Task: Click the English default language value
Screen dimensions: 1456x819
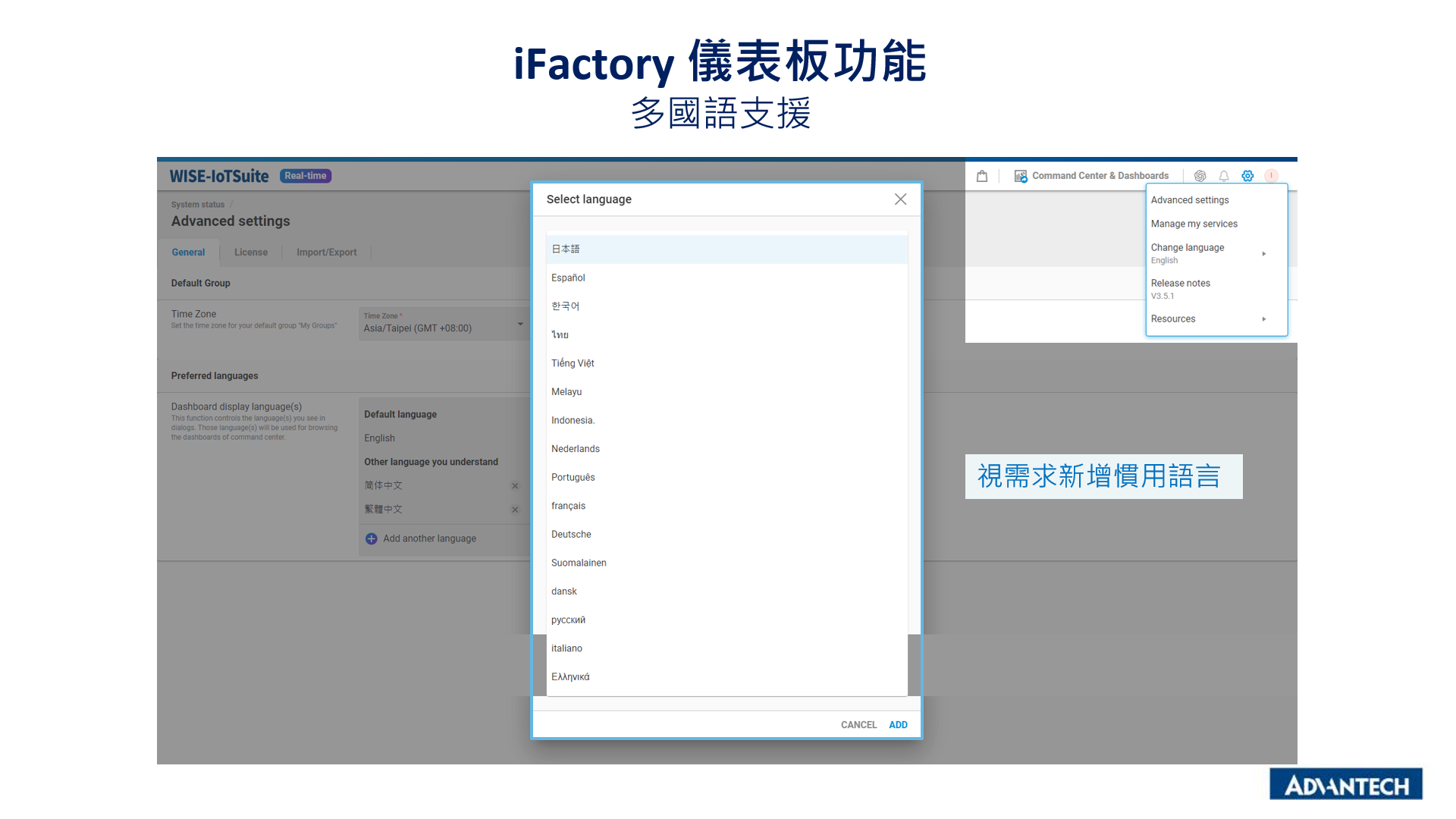Action: coord(379,438)
